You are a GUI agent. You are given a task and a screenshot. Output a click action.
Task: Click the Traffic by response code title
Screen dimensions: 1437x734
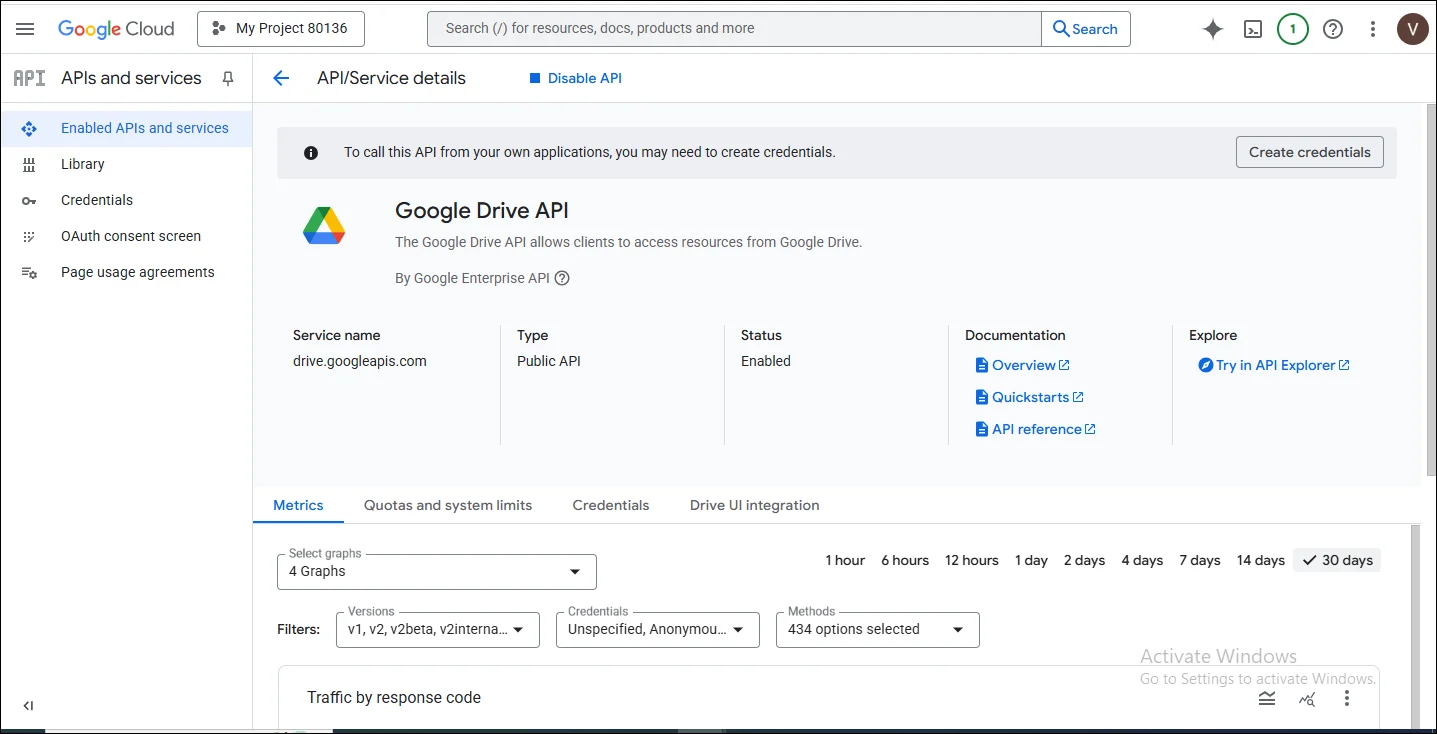tap(394, 698)
